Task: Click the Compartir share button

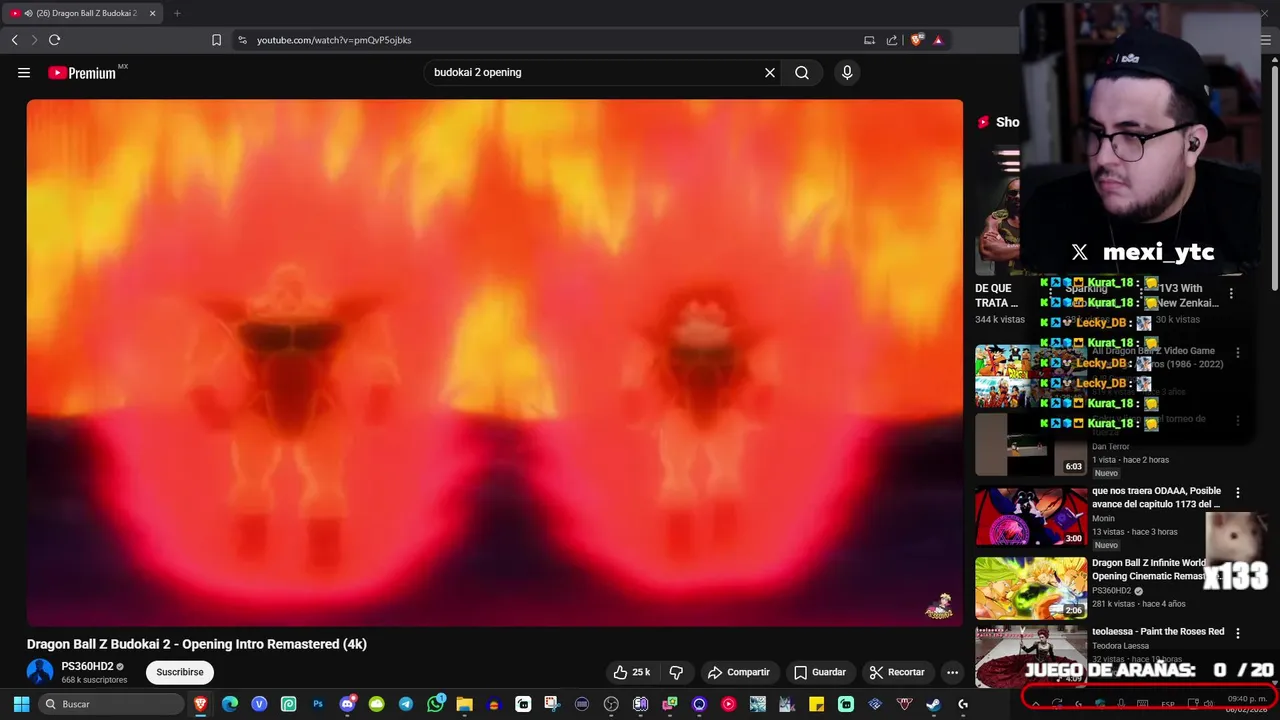Action: (739, 672)
